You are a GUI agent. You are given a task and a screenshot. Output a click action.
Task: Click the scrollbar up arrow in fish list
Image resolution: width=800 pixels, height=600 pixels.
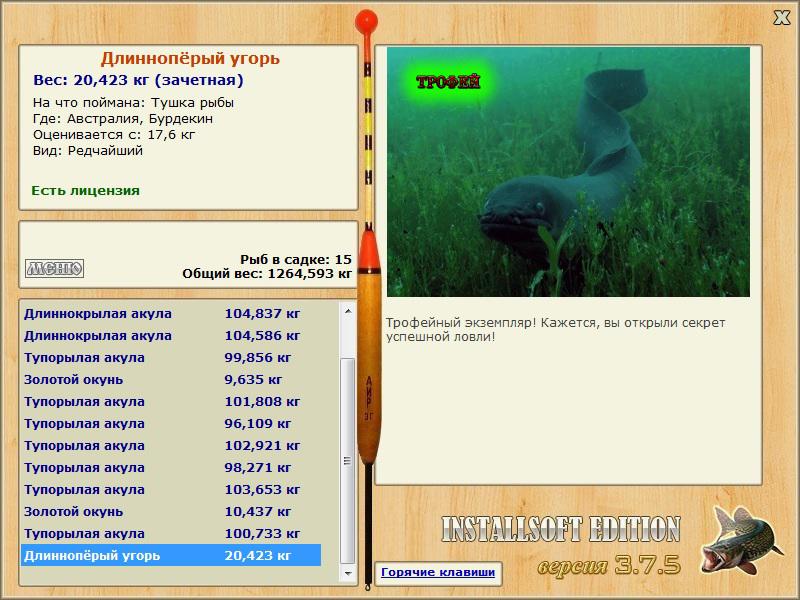(x=348, y=311)
